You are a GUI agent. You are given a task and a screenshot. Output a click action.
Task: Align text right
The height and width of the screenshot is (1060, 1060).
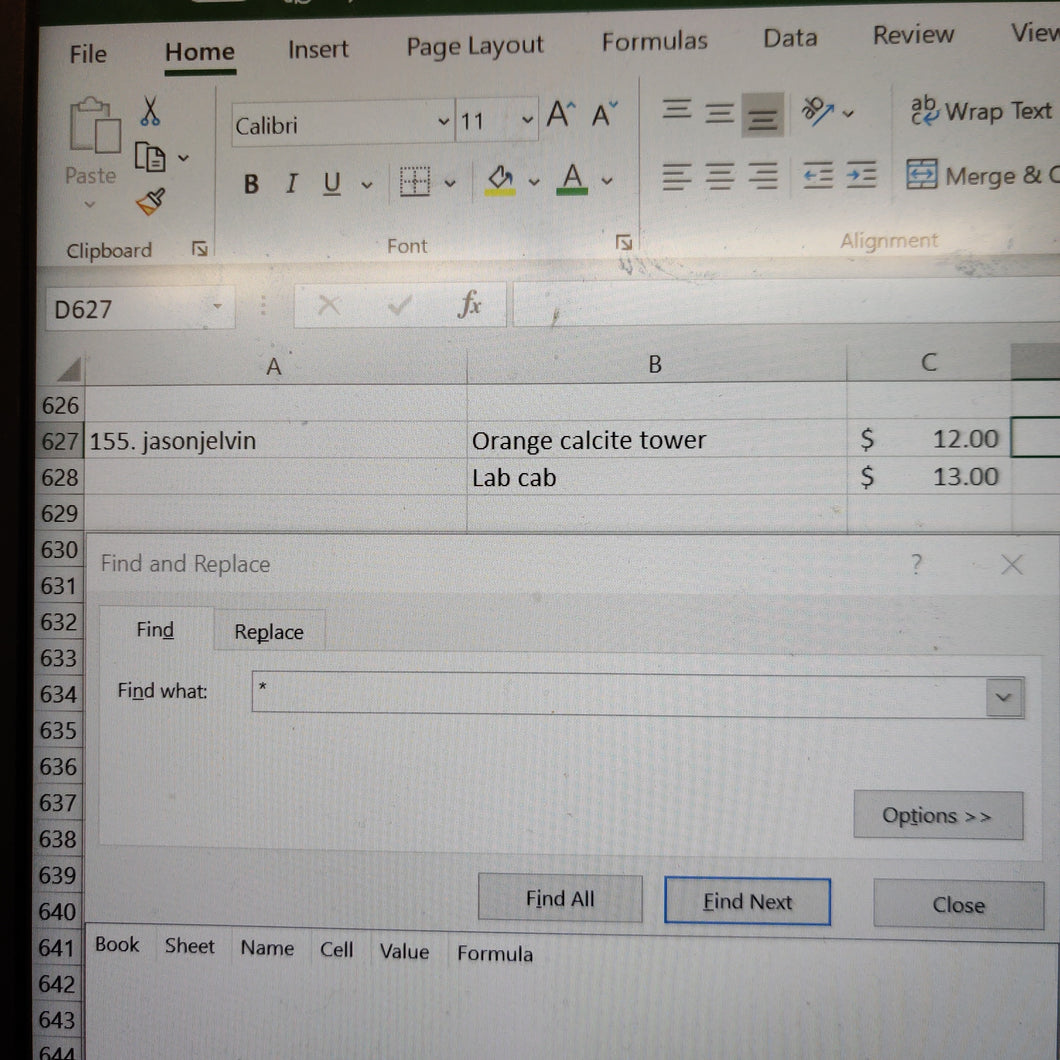(x=763, y=176)
